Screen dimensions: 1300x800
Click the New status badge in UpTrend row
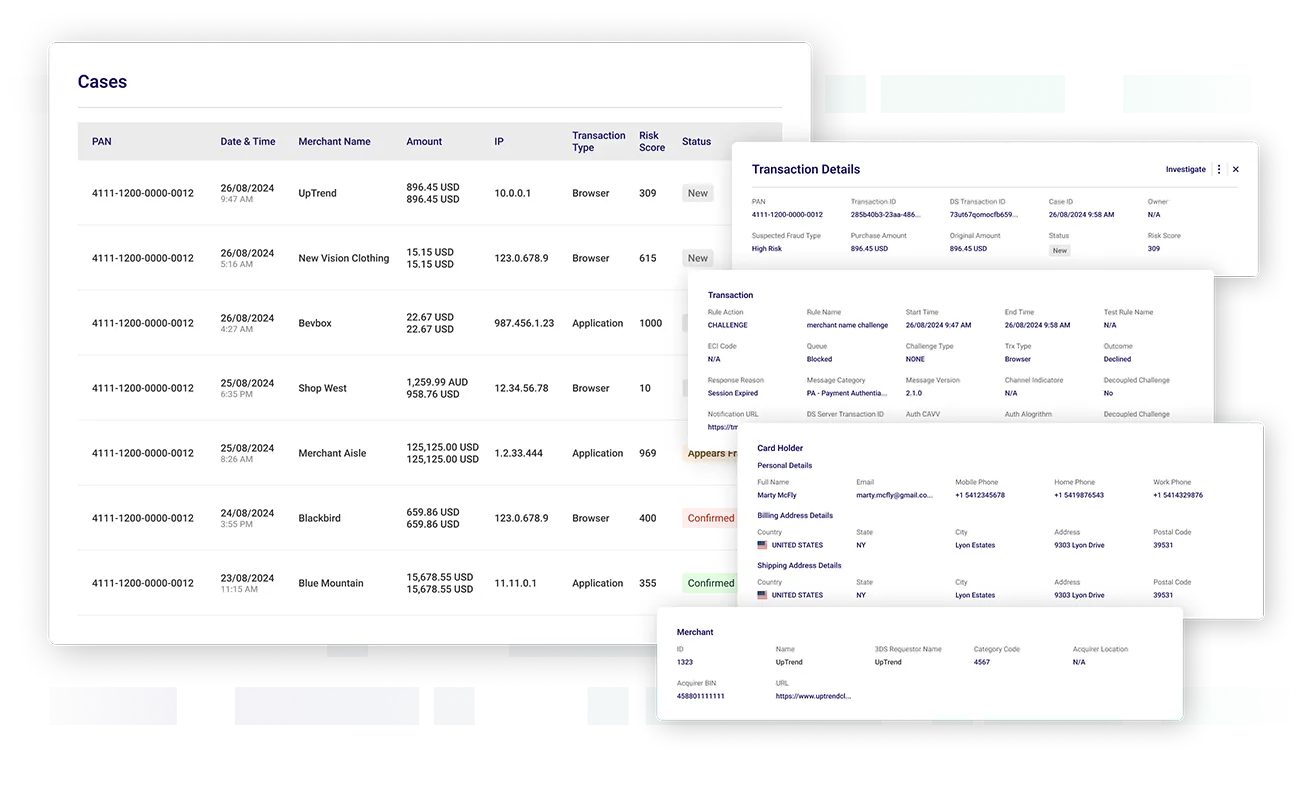coord(698,193)
